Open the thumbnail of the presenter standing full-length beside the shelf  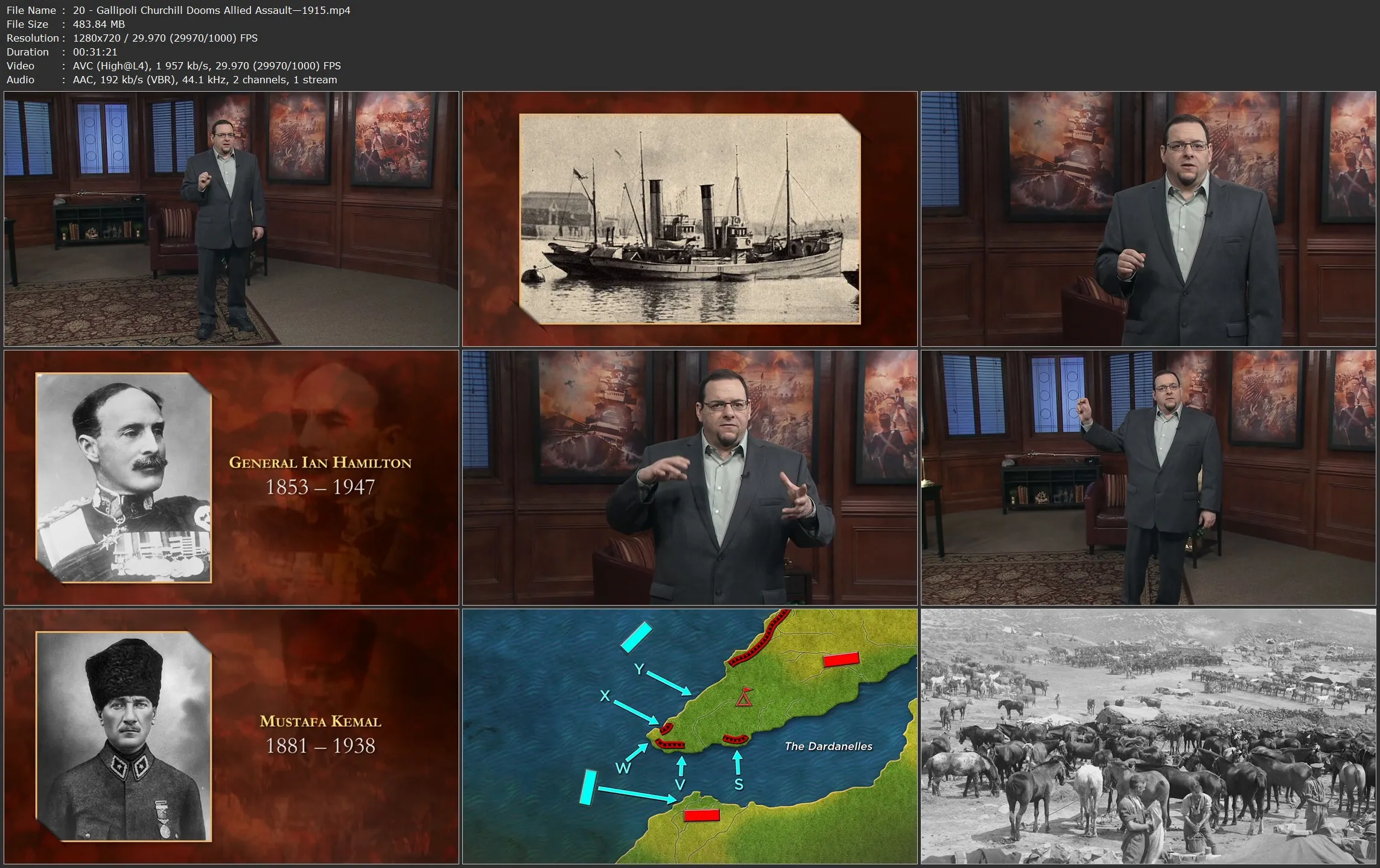point(232,219)
